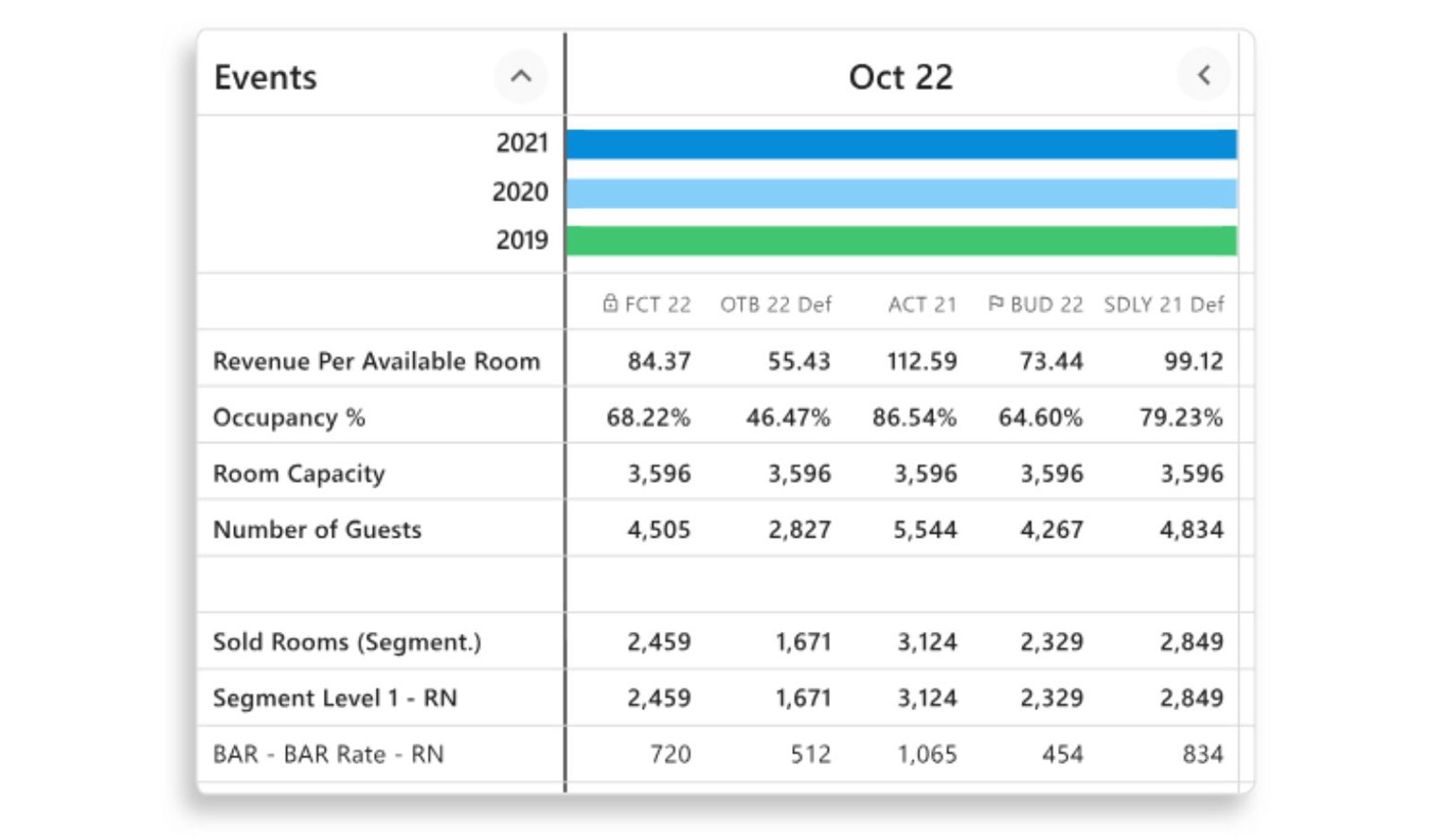Click guests value 4,834

tap(1192, 530)
